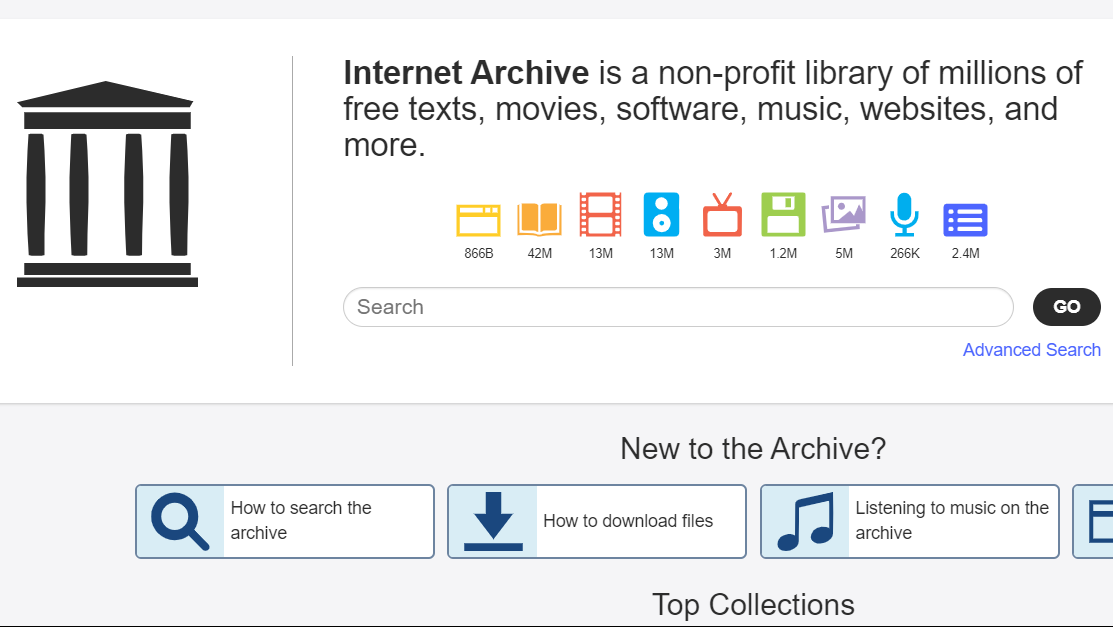1113x627 pixels.
Task: Open the partially visible fourth tutorial card
Action: tap(1094, 521)
